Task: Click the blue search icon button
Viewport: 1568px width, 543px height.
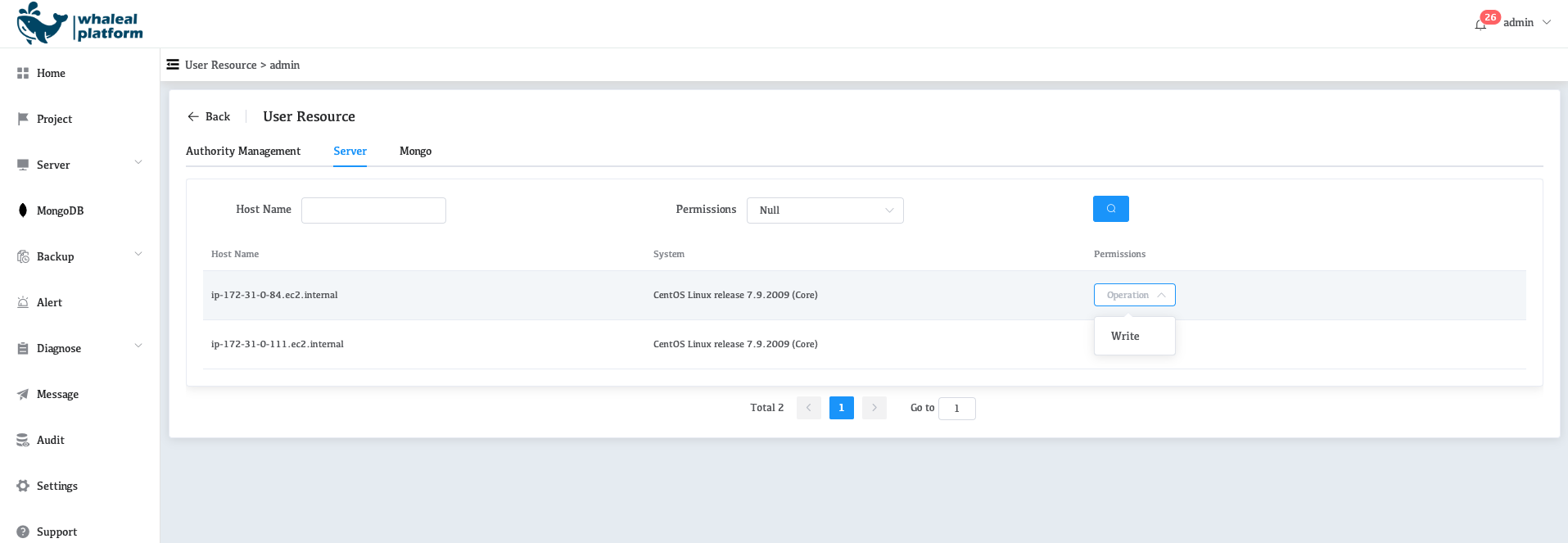Action: pos(1110,209)
